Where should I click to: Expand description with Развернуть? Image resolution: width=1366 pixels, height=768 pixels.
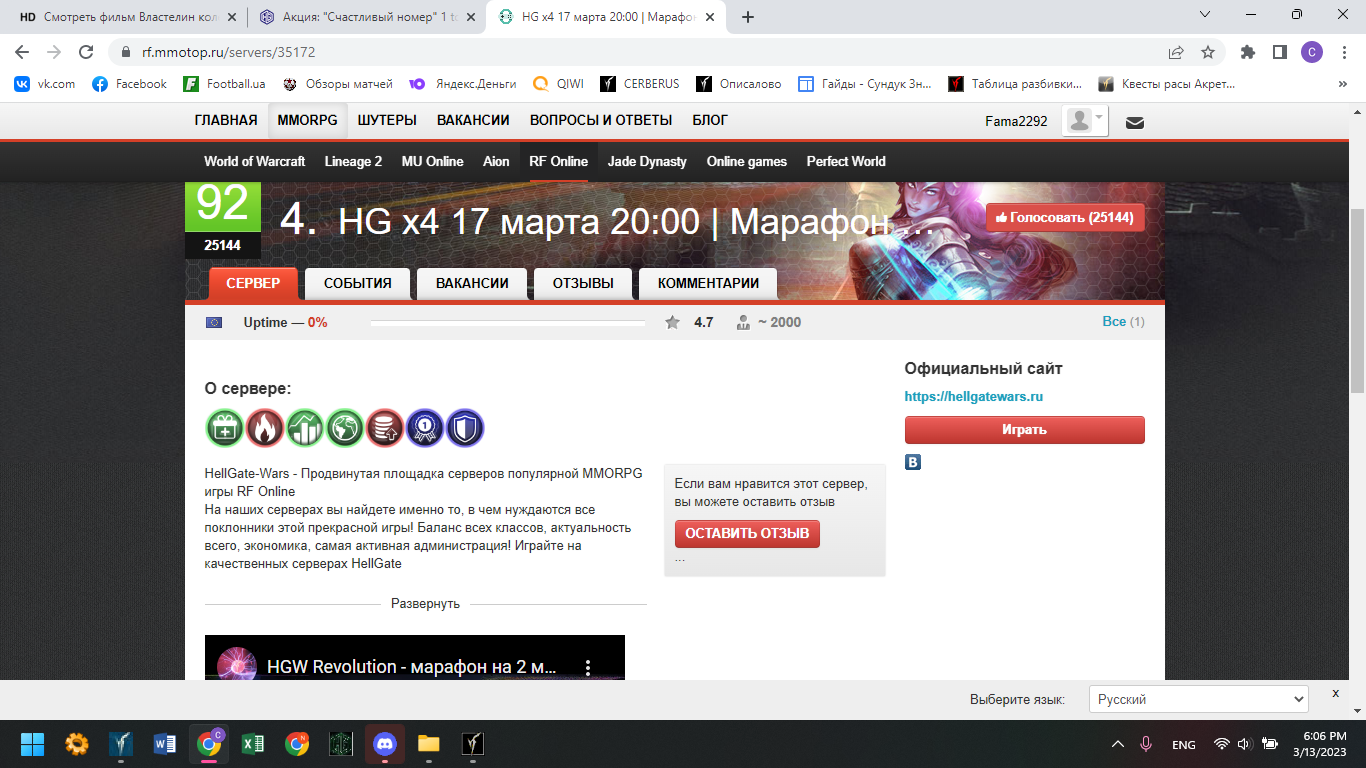(x=425, y=604)
